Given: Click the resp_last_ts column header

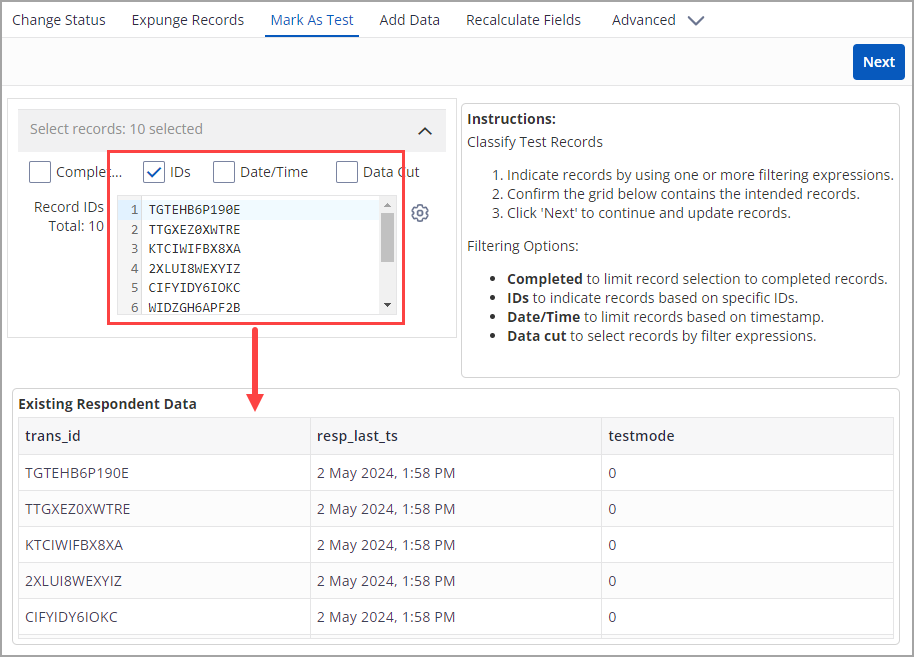Looking at the screenshot, I should pos(456,436).
